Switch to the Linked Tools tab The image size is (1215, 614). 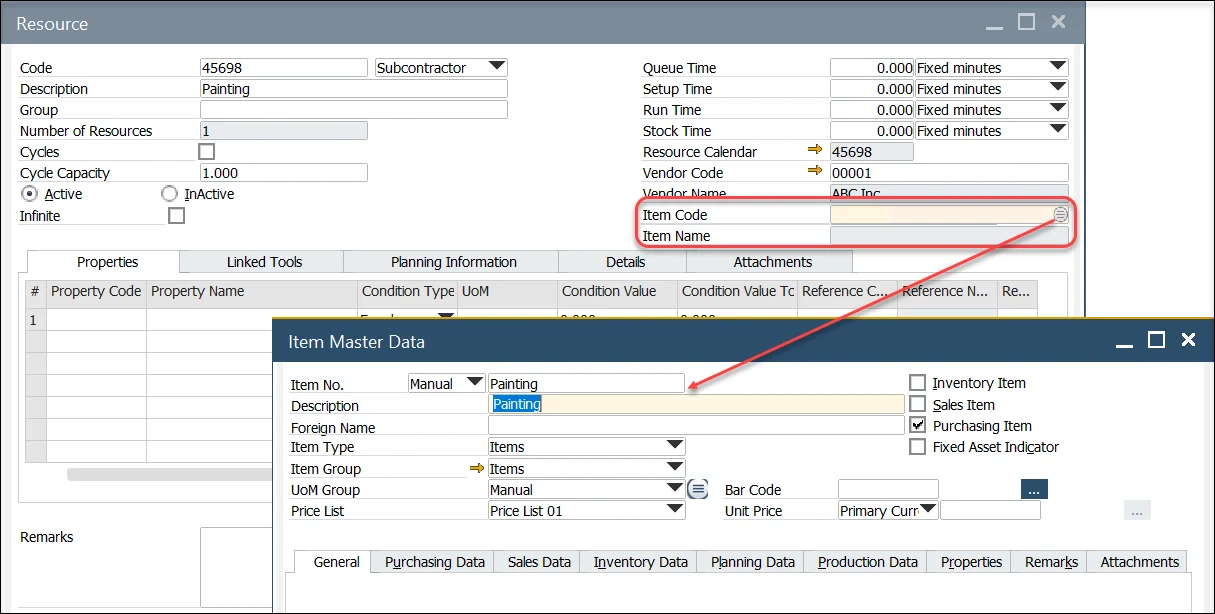click(264, 262)
